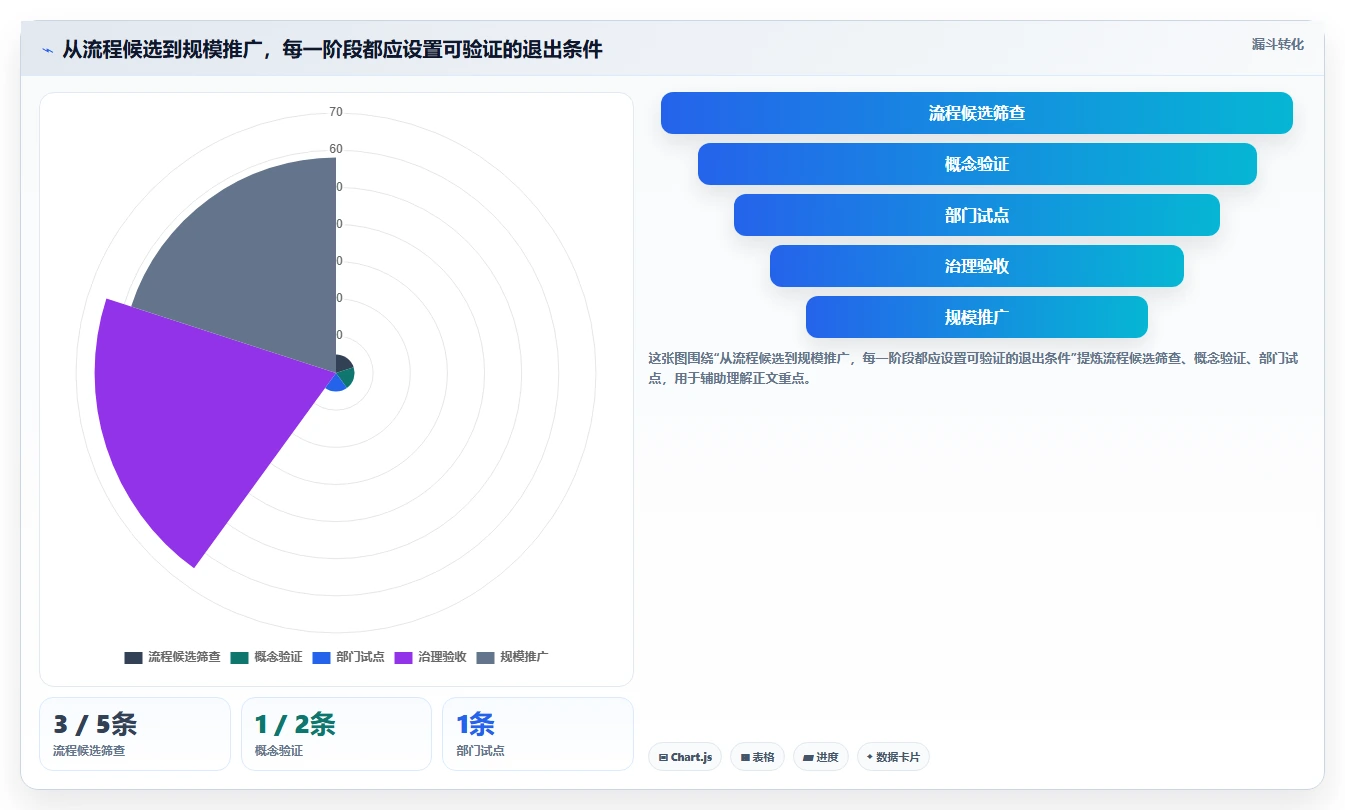The image size is (1345, 810).
Task: Click the 数据卡片 tag icon
Action: (870, 758)
